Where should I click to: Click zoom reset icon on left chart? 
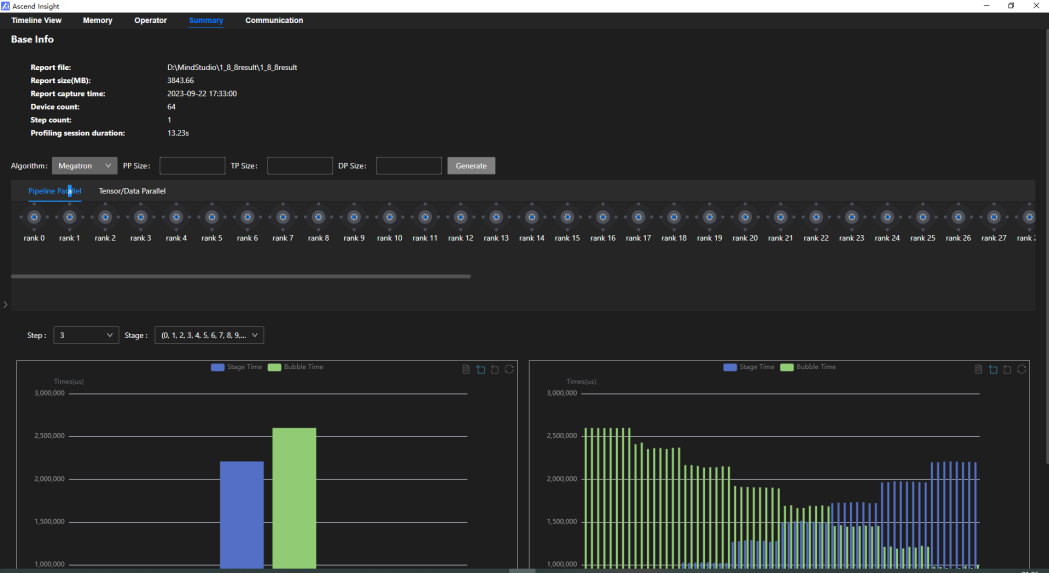click(x=495, y=370)
